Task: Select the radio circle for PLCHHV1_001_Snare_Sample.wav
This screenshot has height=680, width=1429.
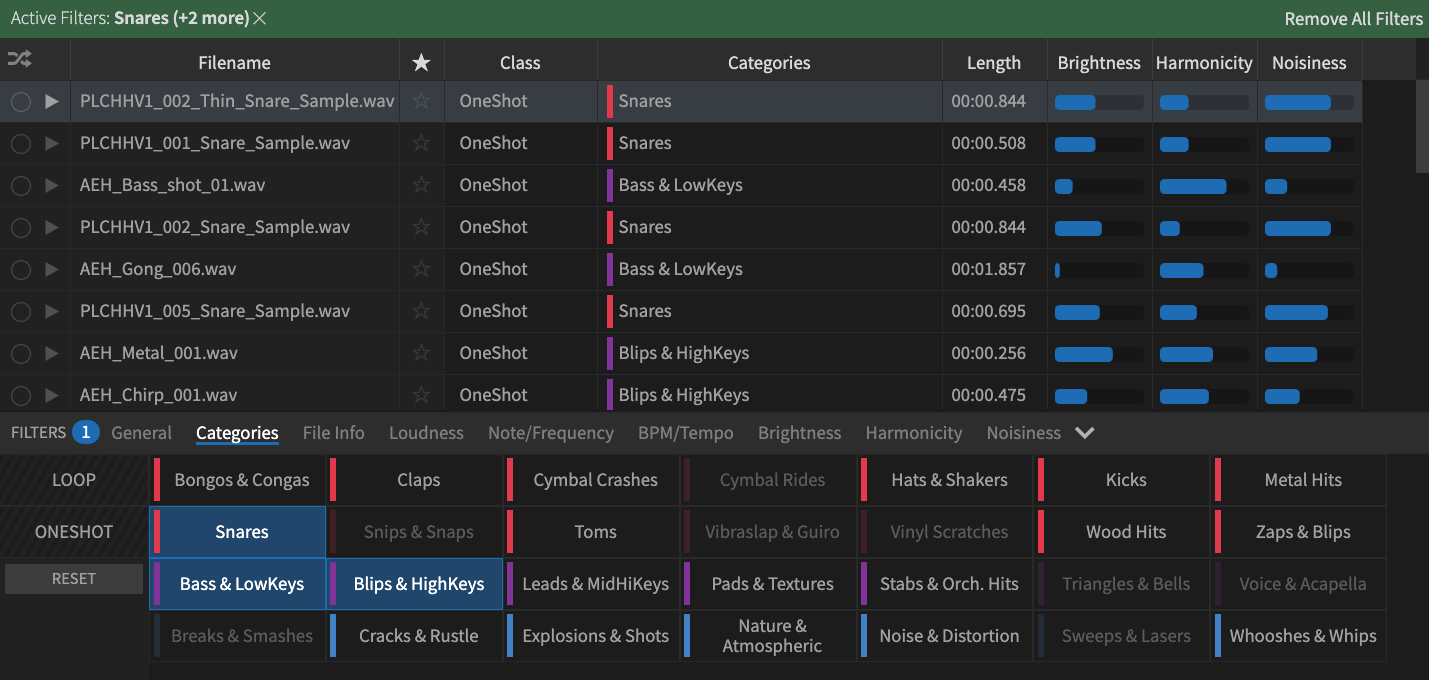Action: pos(20,143)
